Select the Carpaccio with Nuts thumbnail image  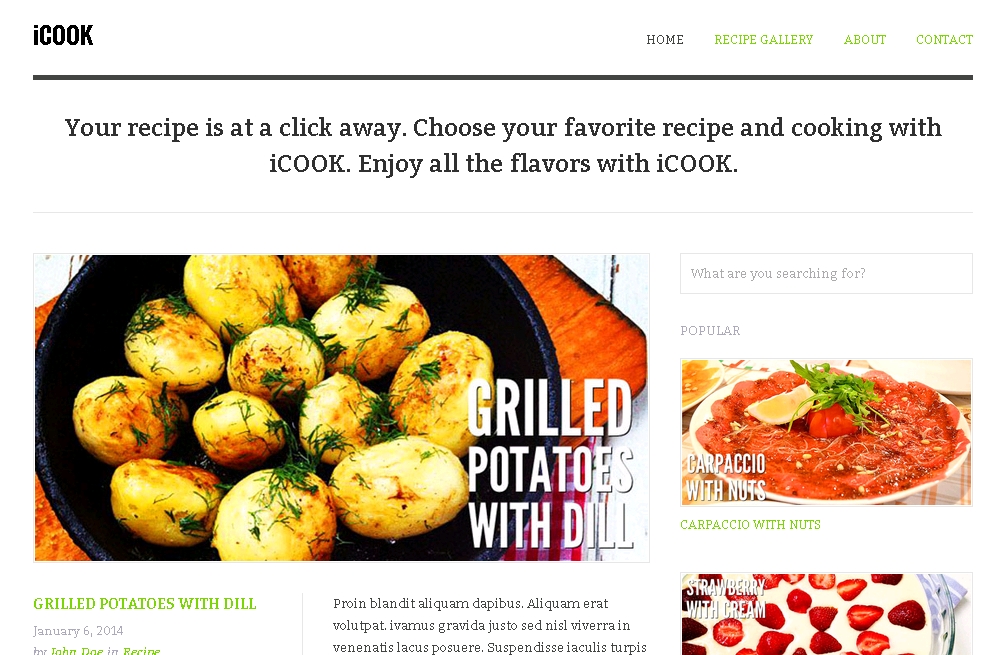point(826,432)
